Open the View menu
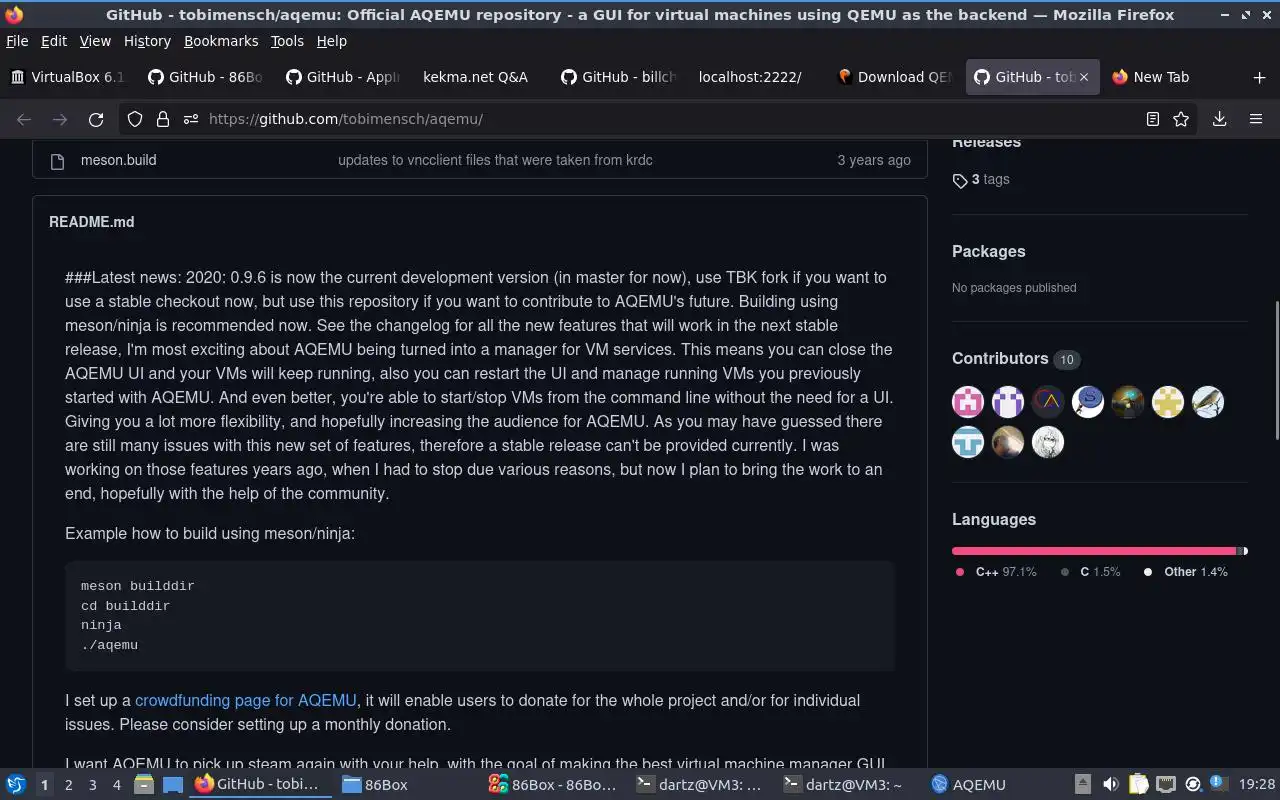The width and height of the screenshot is (1280, 800). (95, 41)
